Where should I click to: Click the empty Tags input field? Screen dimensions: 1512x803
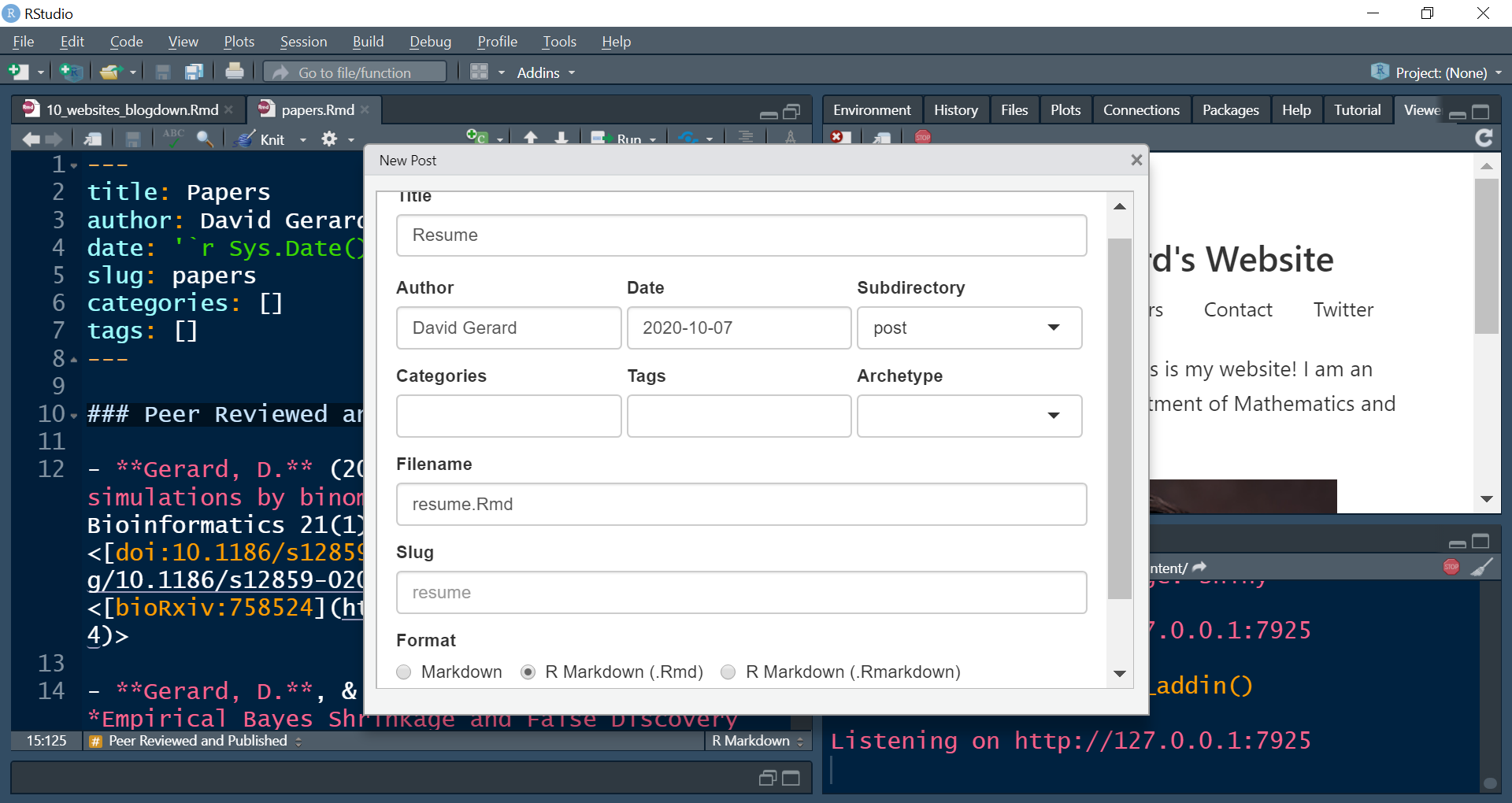coord(739,416)
